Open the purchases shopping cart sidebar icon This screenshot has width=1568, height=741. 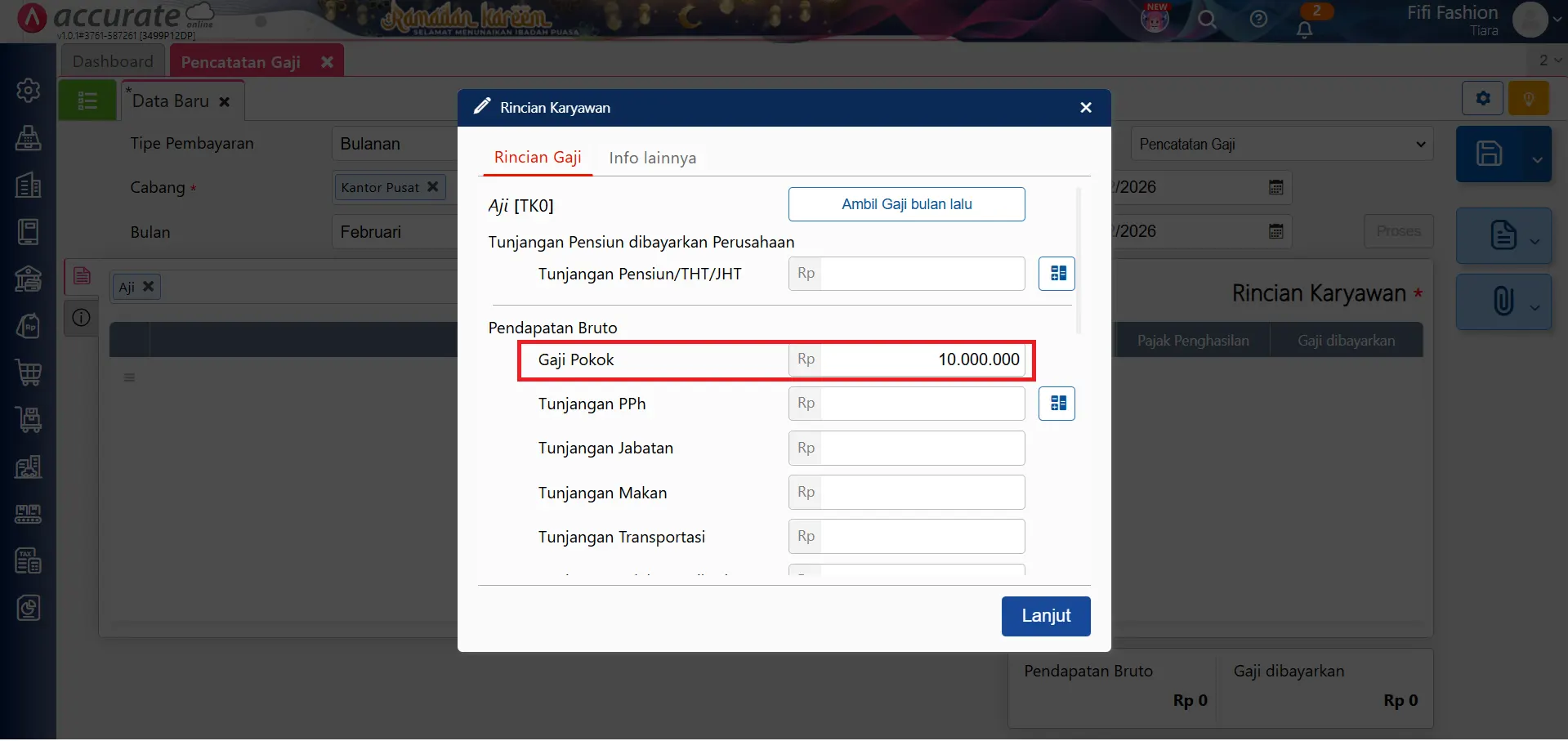click(x=29, y=373)
